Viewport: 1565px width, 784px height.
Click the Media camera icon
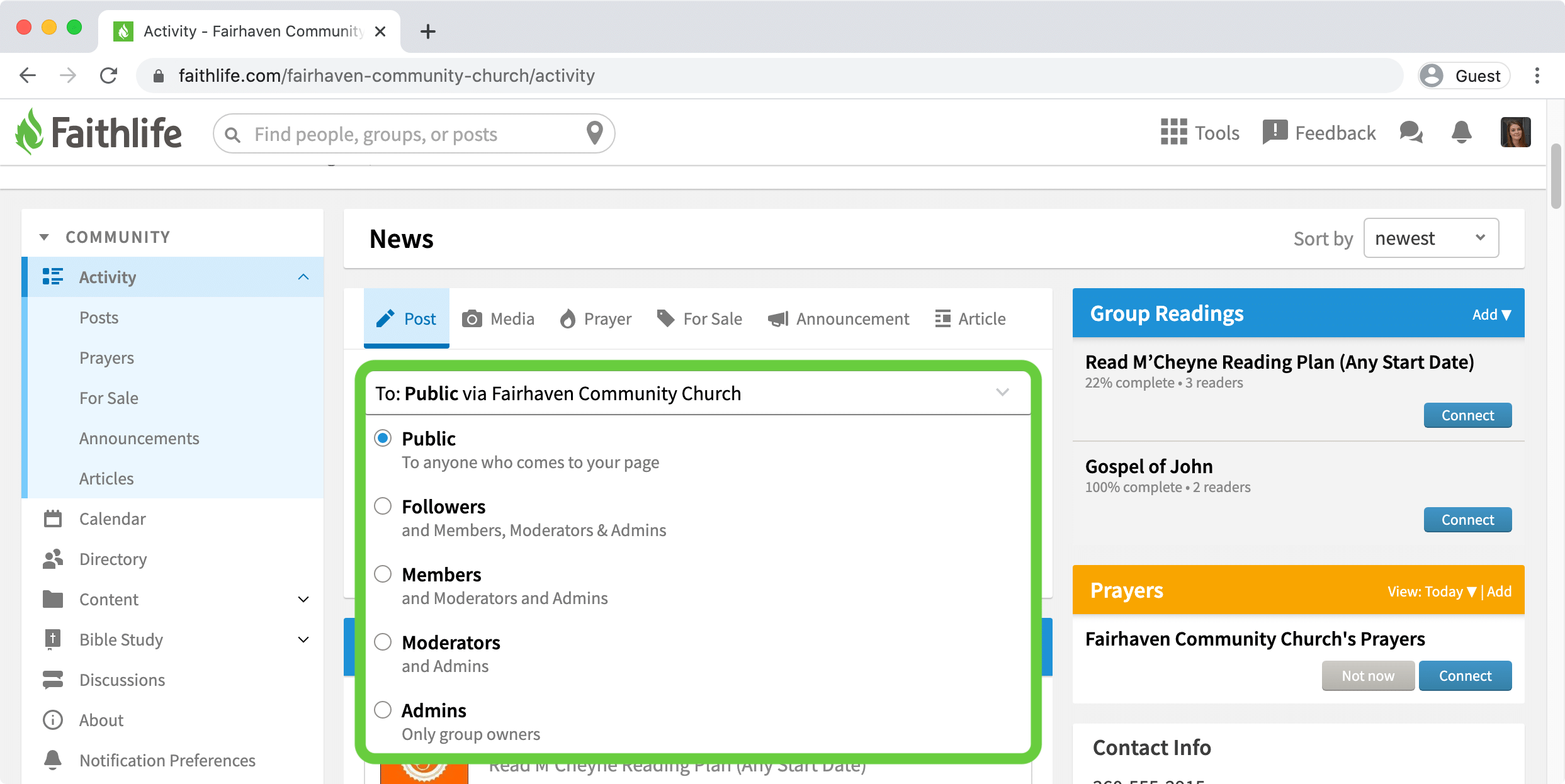(x=472, y=318)
